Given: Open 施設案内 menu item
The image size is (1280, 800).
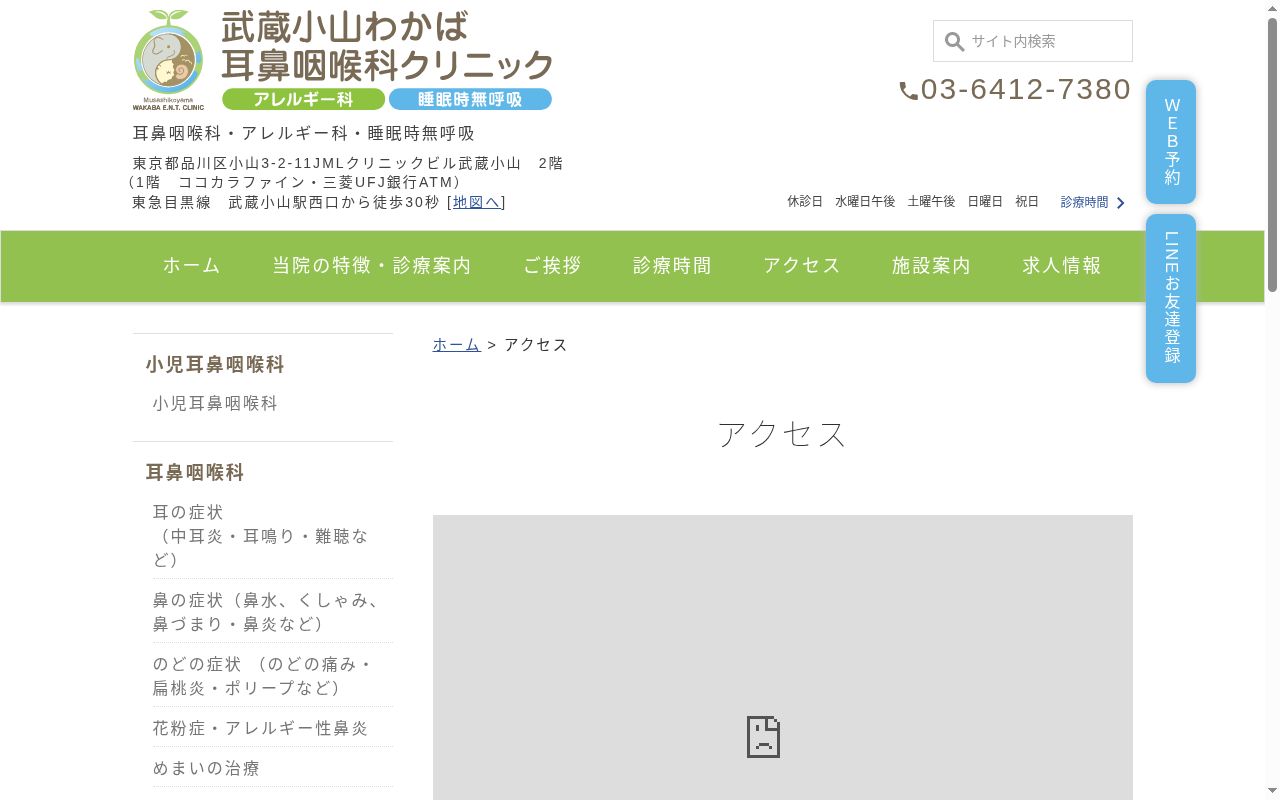Looking at the screenshot, I should (x=931, y=266).
